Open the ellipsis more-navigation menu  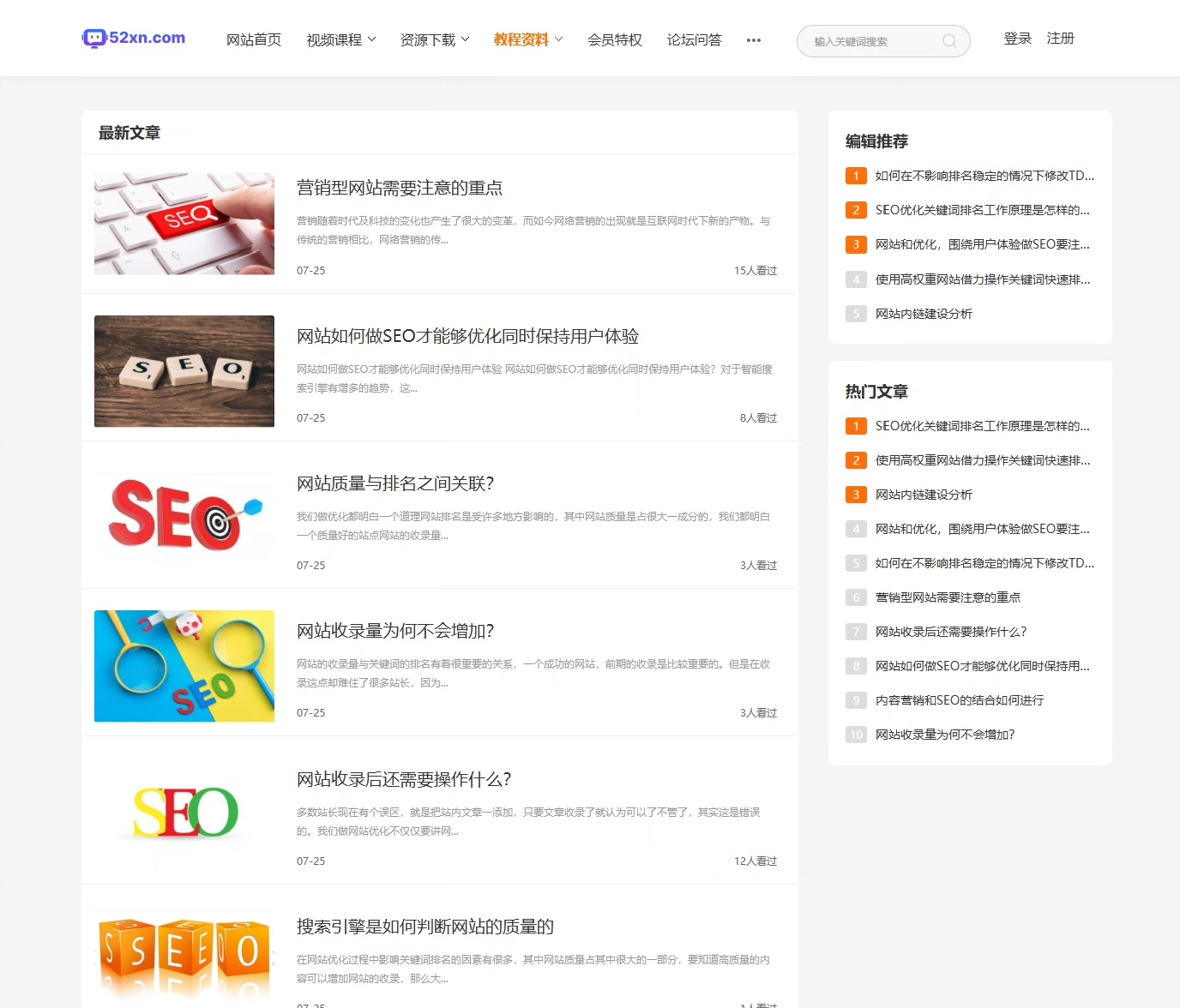754,40
